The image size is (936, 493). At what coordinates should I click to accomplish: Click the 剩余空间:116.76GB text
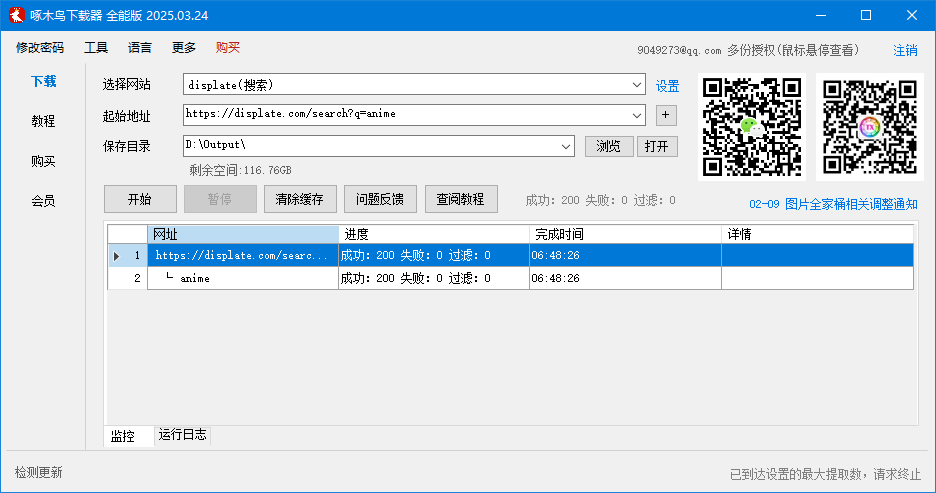241,170
